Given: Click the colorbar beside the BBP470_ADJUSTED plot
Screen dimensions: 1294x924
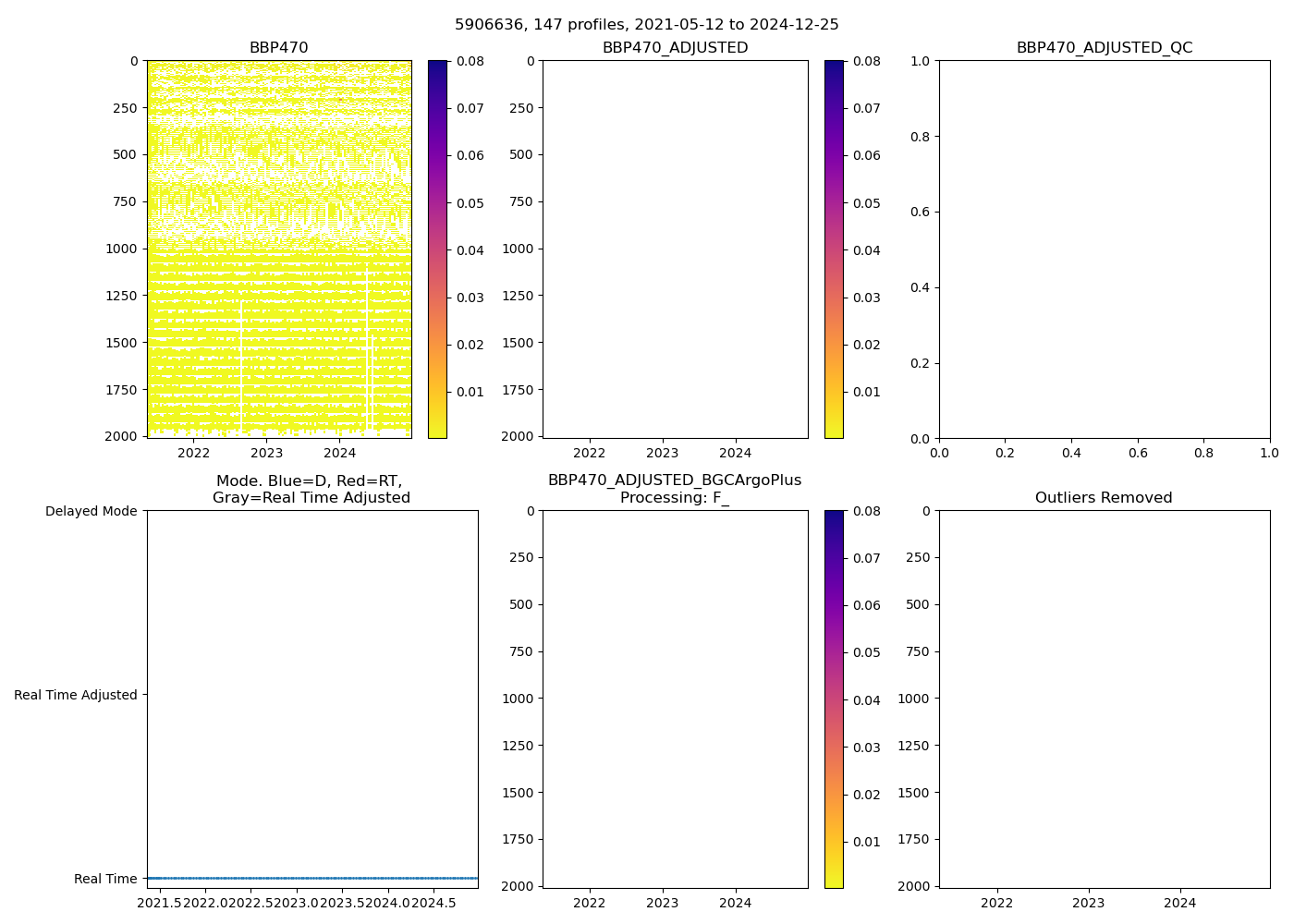Looking at the screenshot, I should [834, 249].
